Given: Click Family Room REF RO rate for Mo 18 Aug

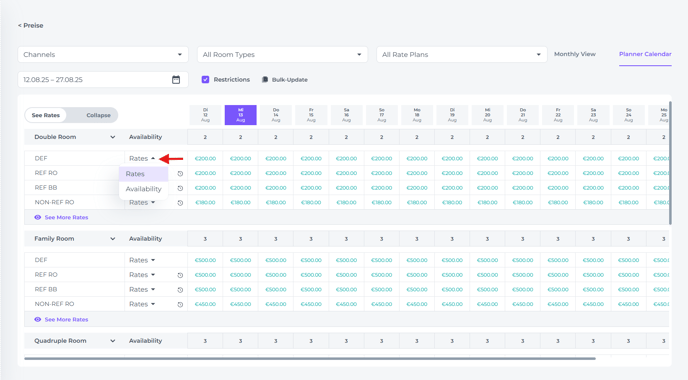Looking at the screenshot, I should point(417,275).
